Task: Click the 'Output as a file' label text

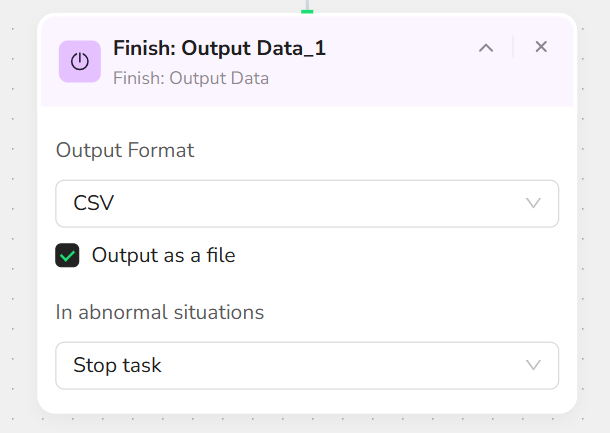Action: [163, 256]
